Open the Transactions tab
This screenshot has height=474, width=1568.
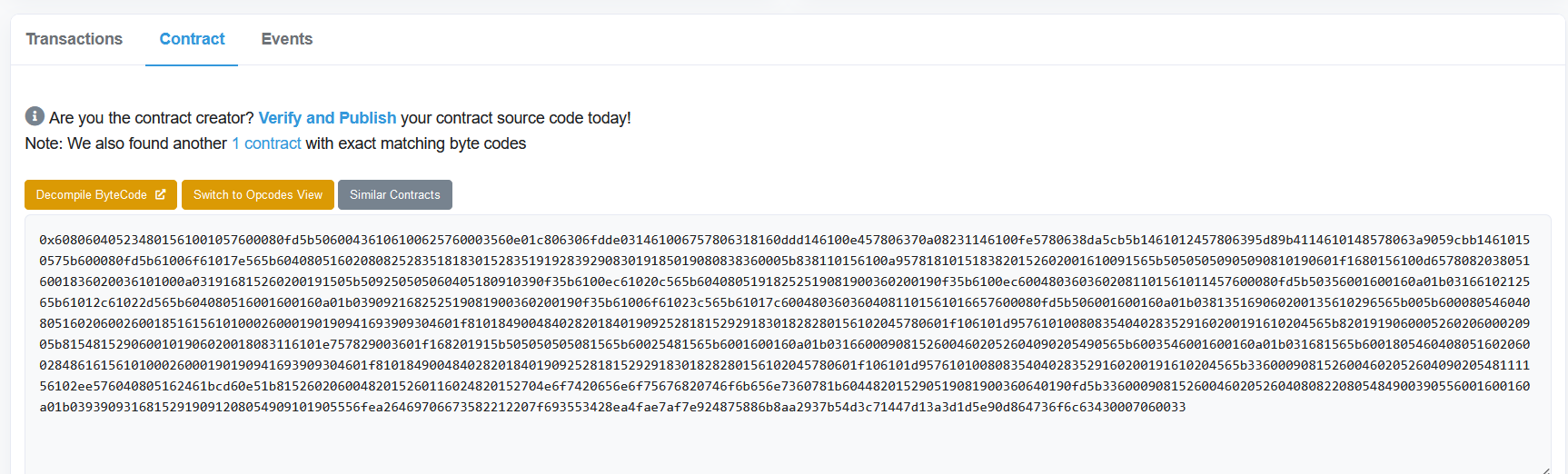tap(74, 39)
